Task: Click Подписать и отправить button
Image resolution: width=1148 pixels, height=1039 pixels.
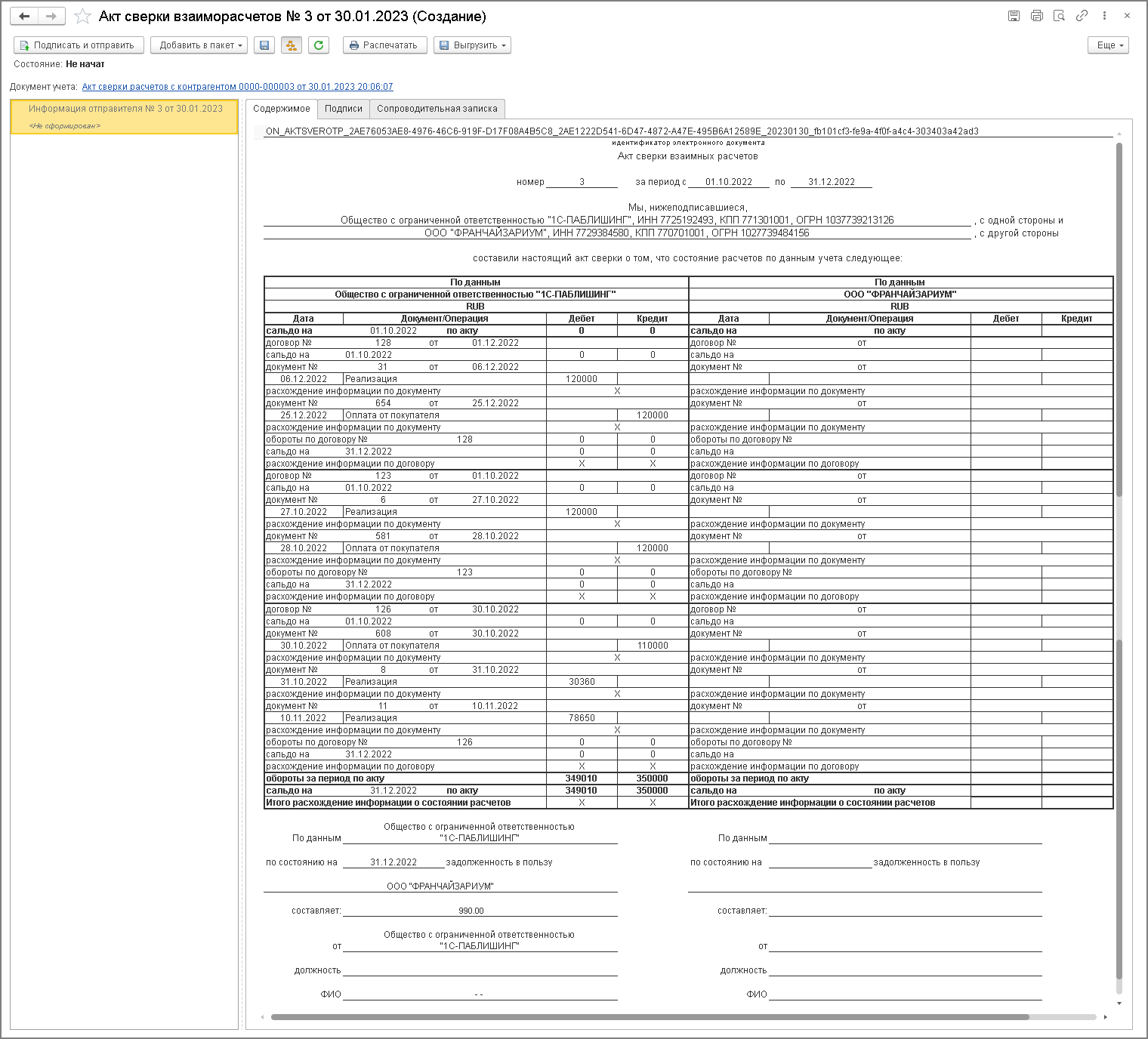Action: coord(79,45)
